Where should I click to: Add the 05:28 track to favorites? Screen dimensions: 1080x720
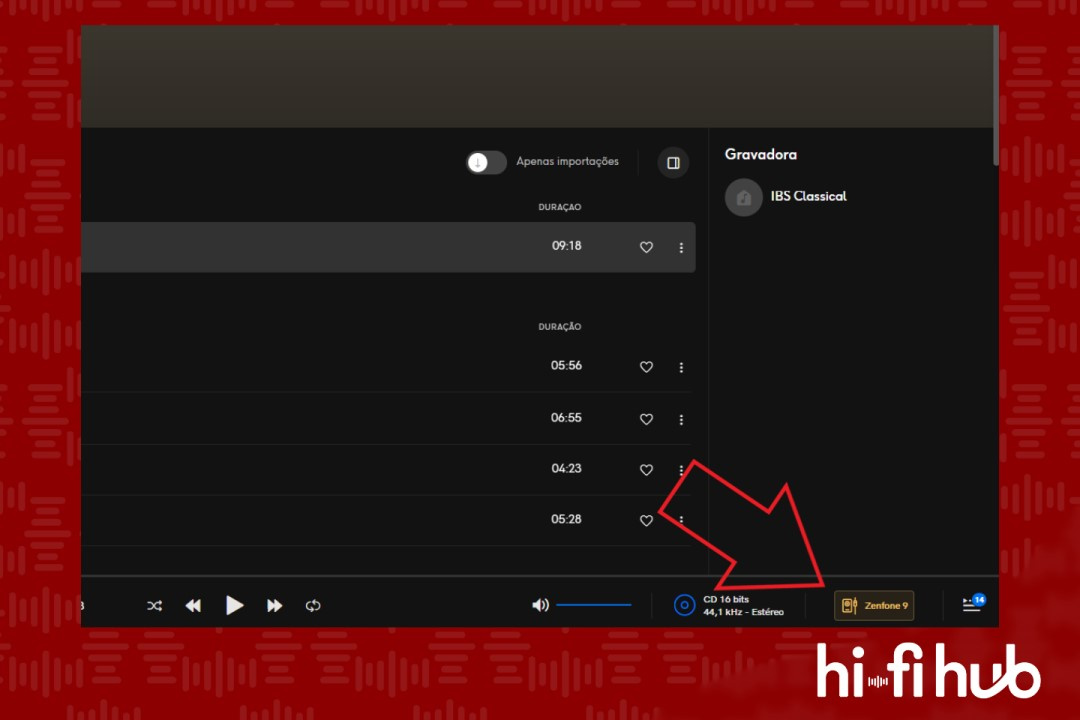coord(646,520)
